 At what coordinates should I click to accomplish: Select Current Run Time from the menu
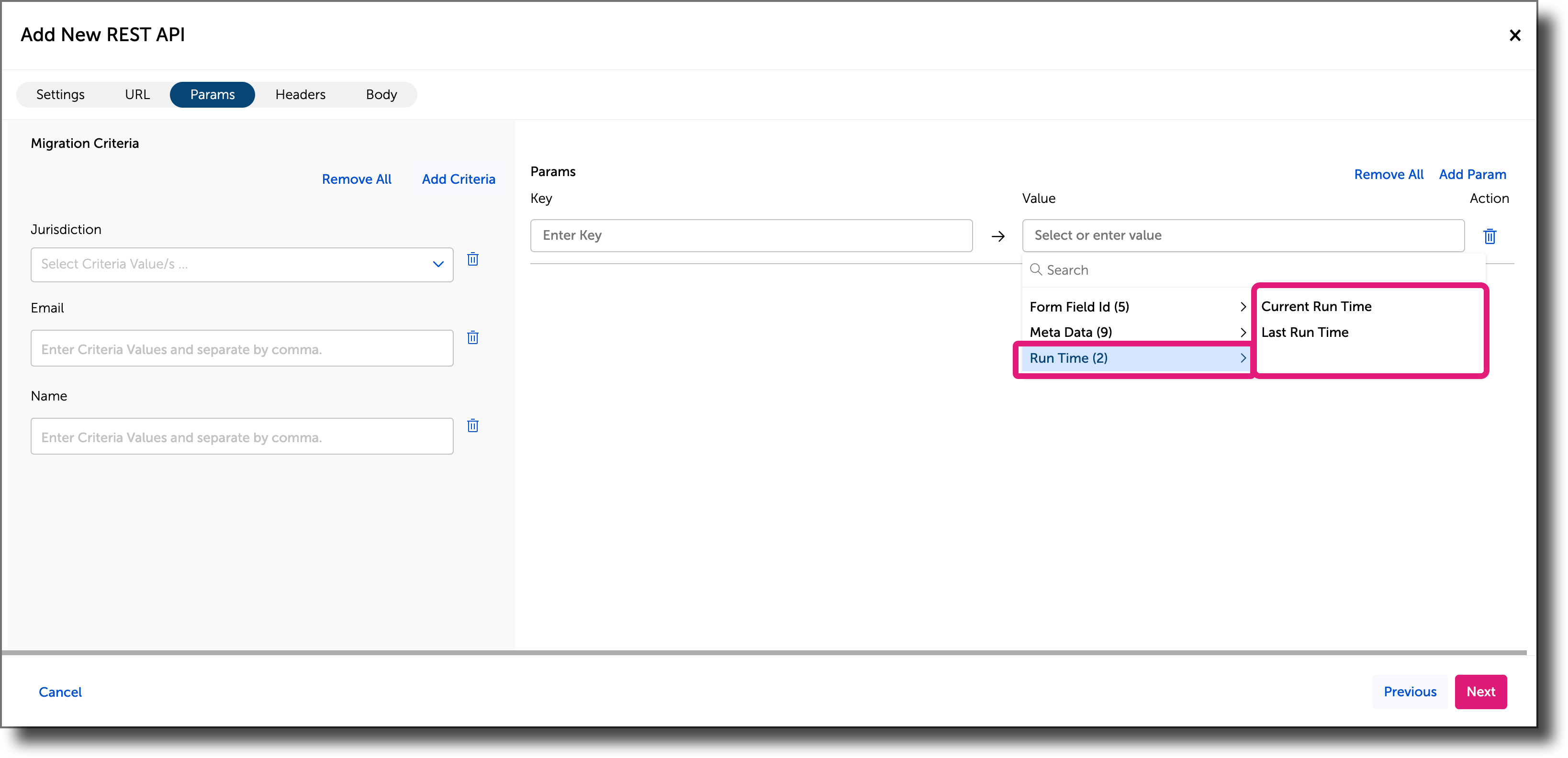pos(1316,306)
